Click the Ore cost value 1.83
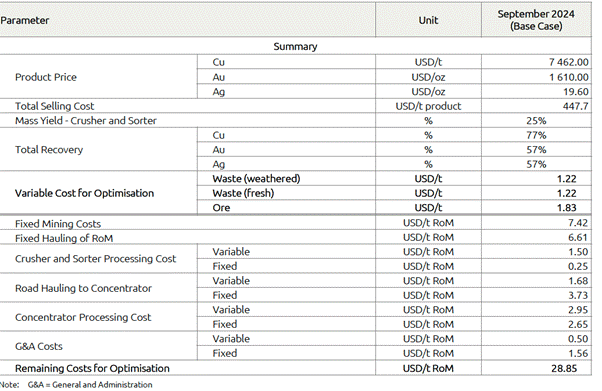The width and height of the screenshot is (602, 391). point(567,207)
